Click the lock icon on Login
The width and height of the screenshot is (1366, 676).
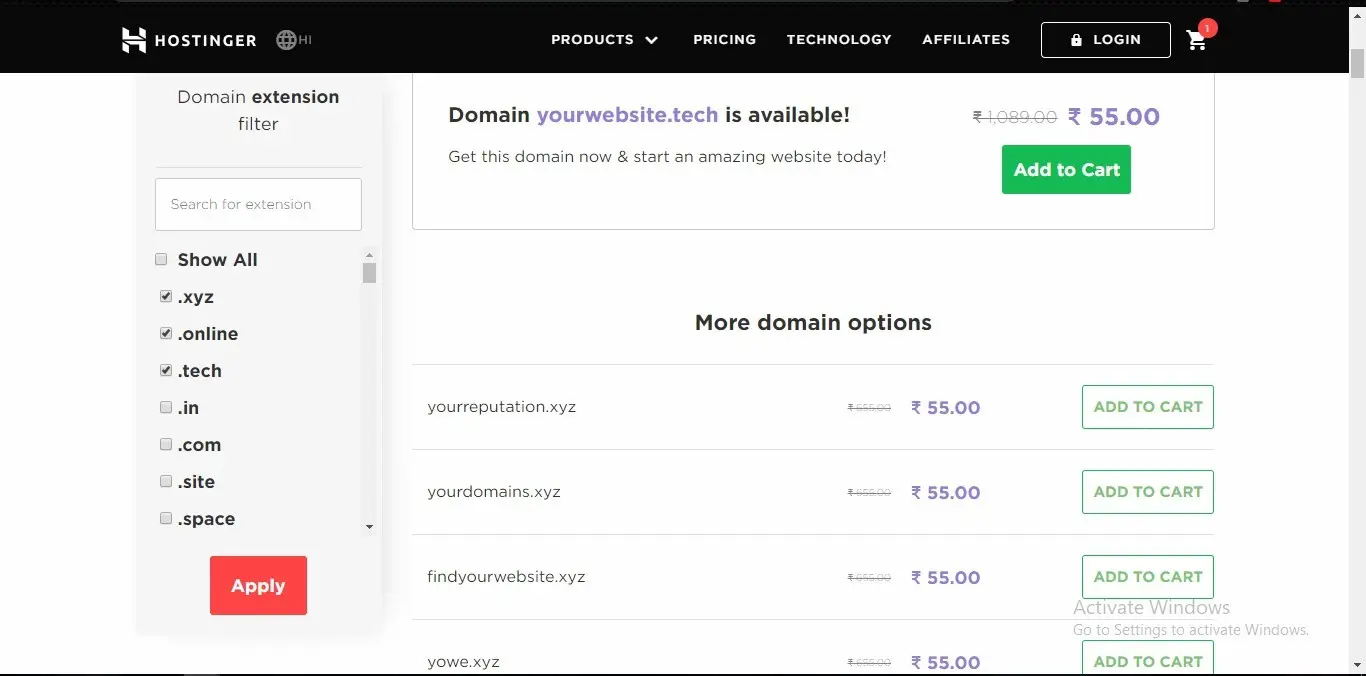tap(1076, 40)
